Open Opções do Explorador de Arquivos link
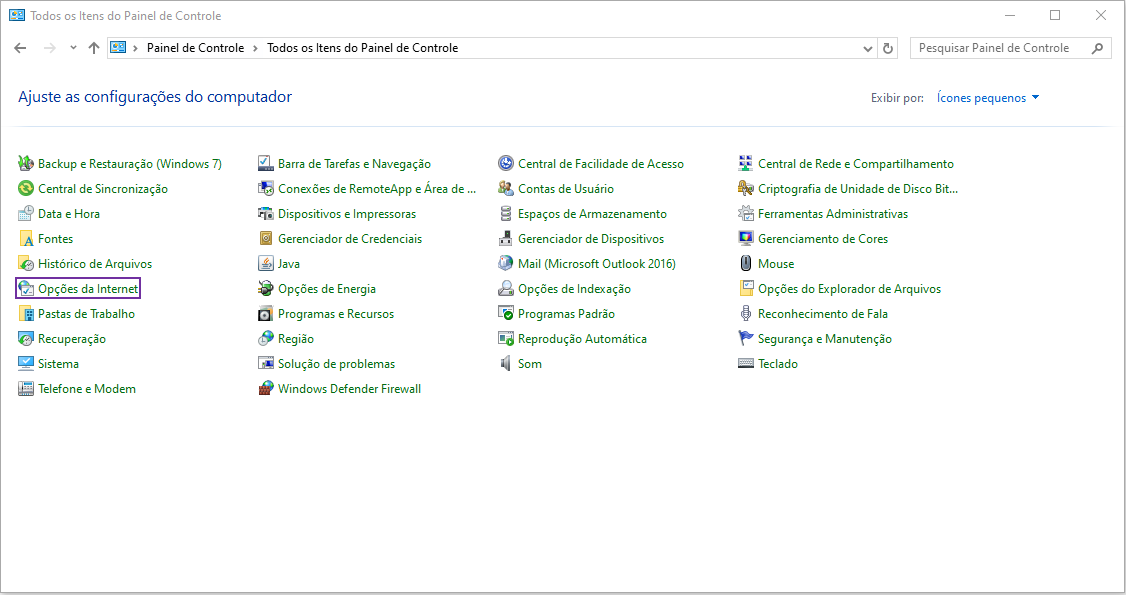 click(x=850, y=289)
